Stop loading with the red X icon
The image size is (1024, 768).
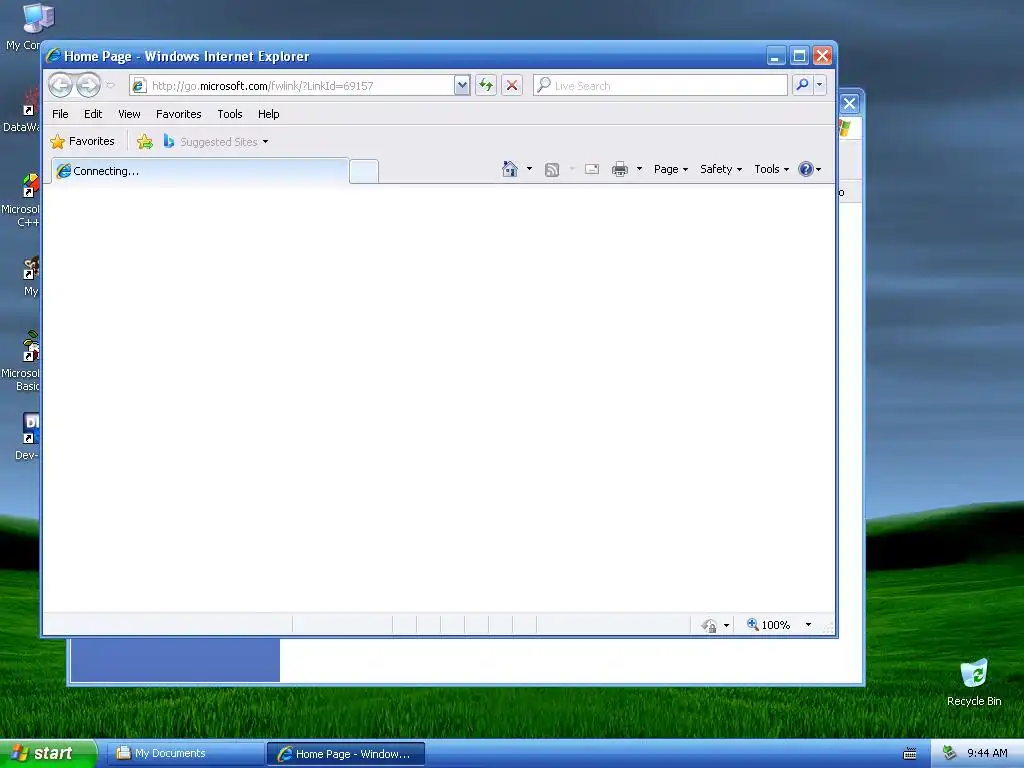point(512,86)
